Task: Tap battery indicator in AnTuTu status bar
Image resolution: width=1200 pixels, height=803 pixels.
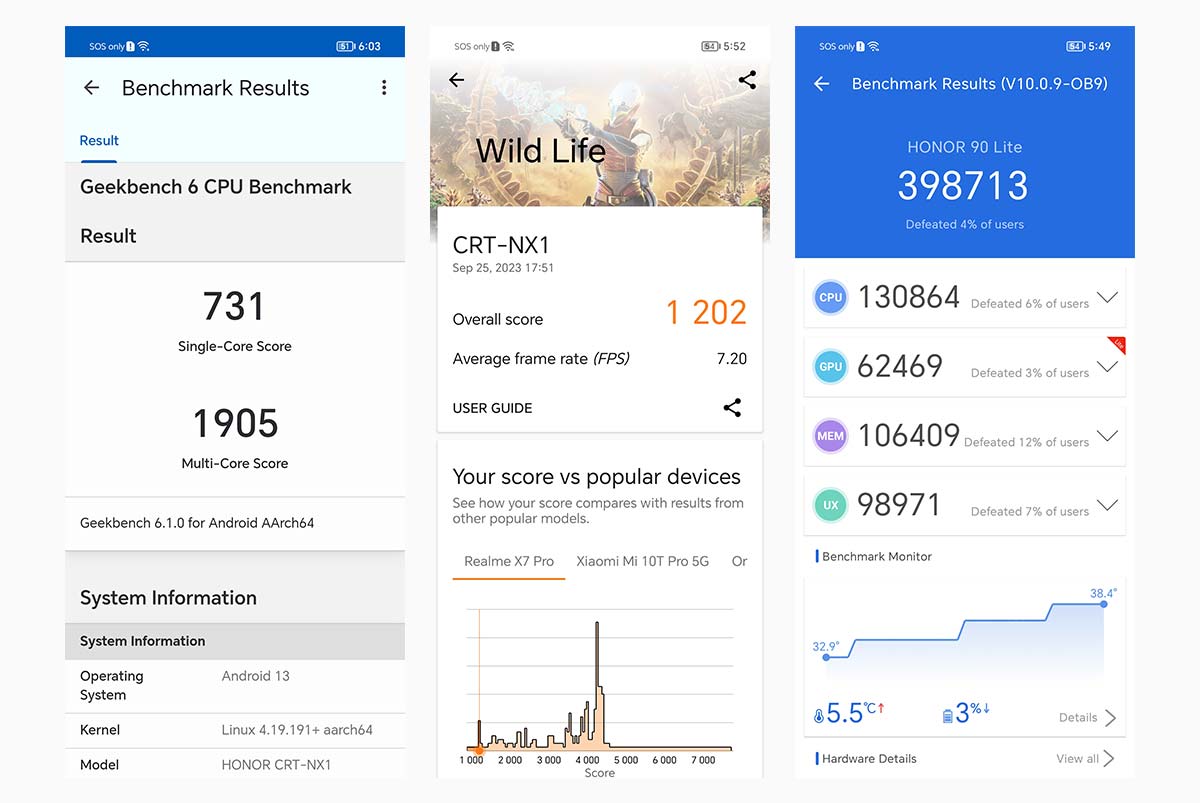Action: pos(1076,46)
